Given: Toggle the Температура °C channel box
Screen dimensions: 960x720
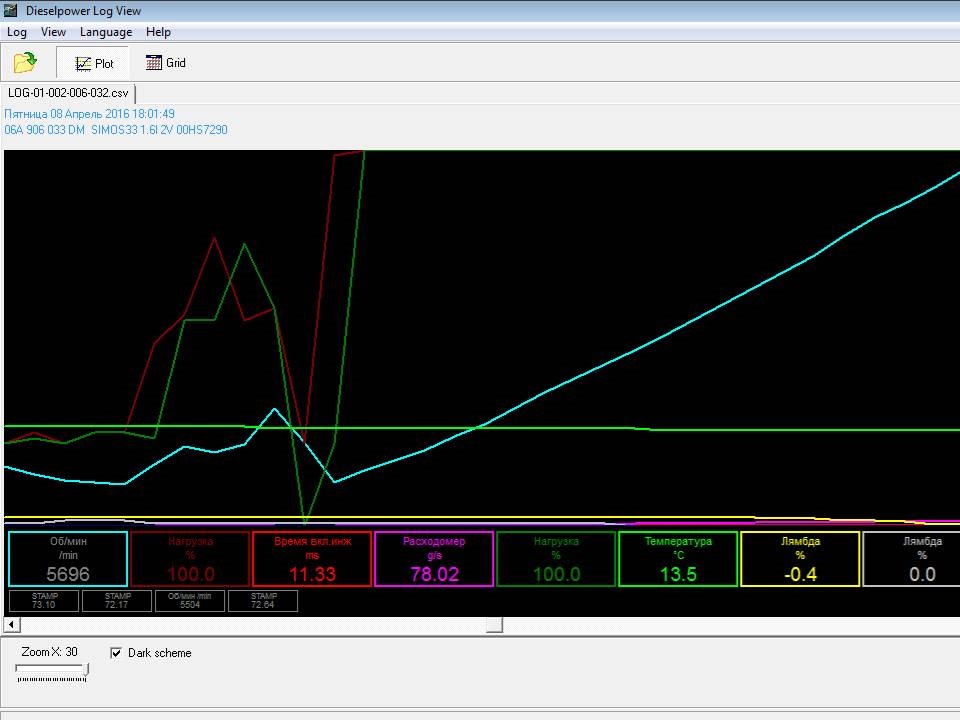Looking at the screenshot, I should click(678, 558).
